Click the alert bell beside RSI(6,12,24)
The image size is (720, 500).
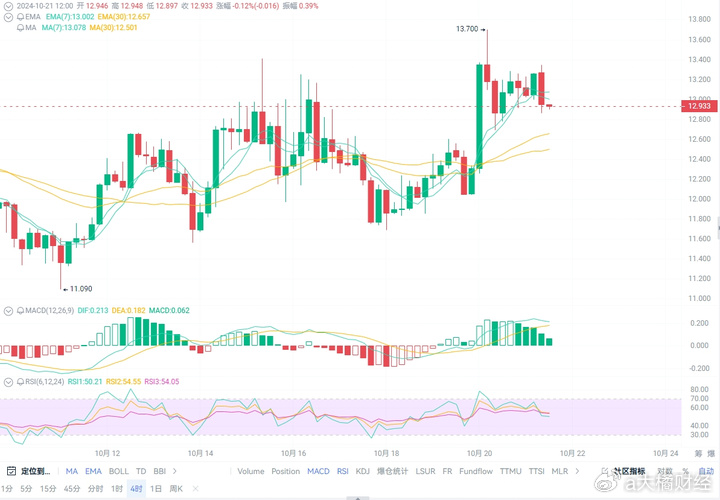click(x=22, y=382)
